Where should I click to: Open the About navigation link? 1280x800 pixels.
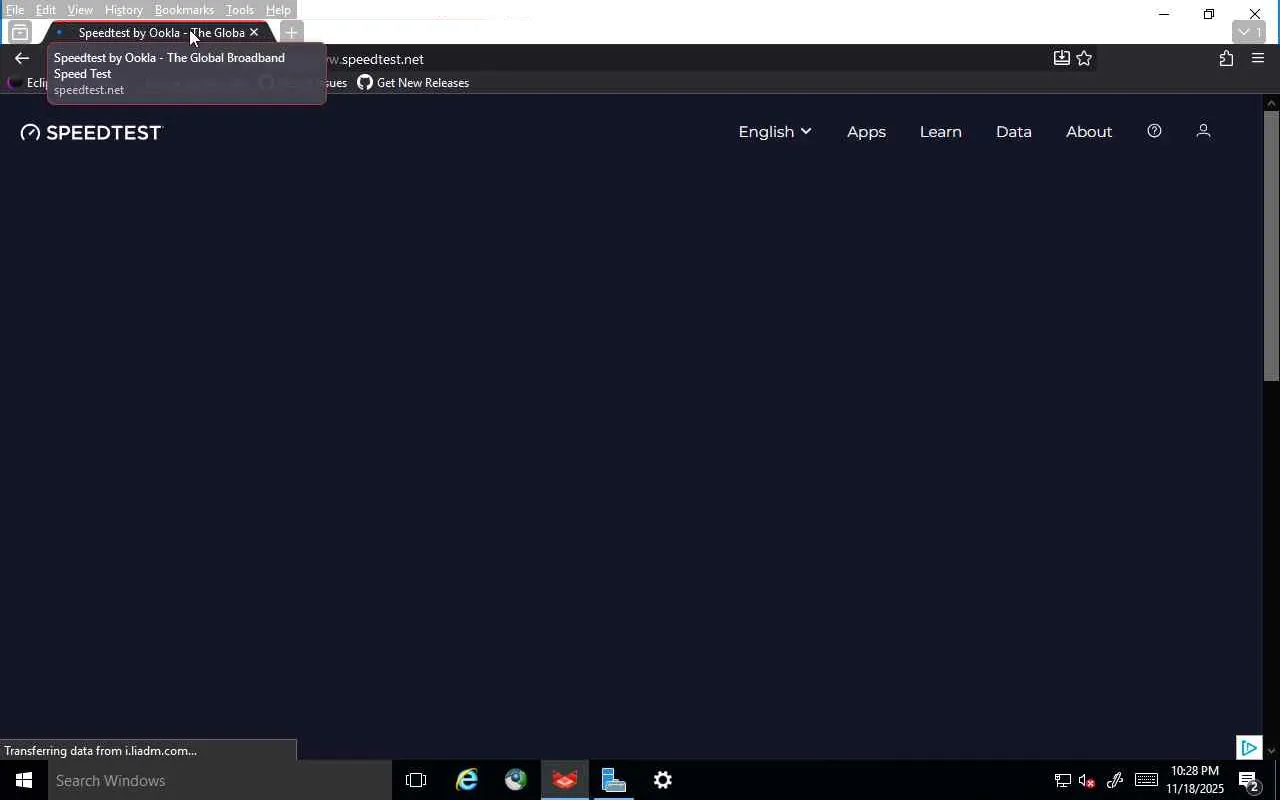click(1089, 132)
